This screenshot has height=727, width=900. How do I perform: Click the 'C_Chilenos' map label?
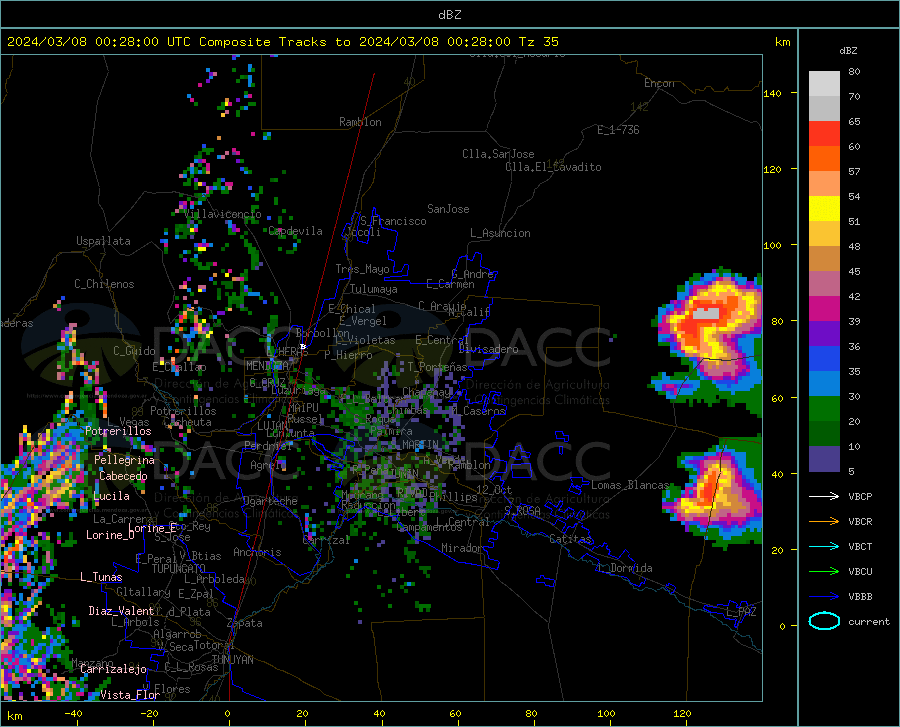click(104, 284)
